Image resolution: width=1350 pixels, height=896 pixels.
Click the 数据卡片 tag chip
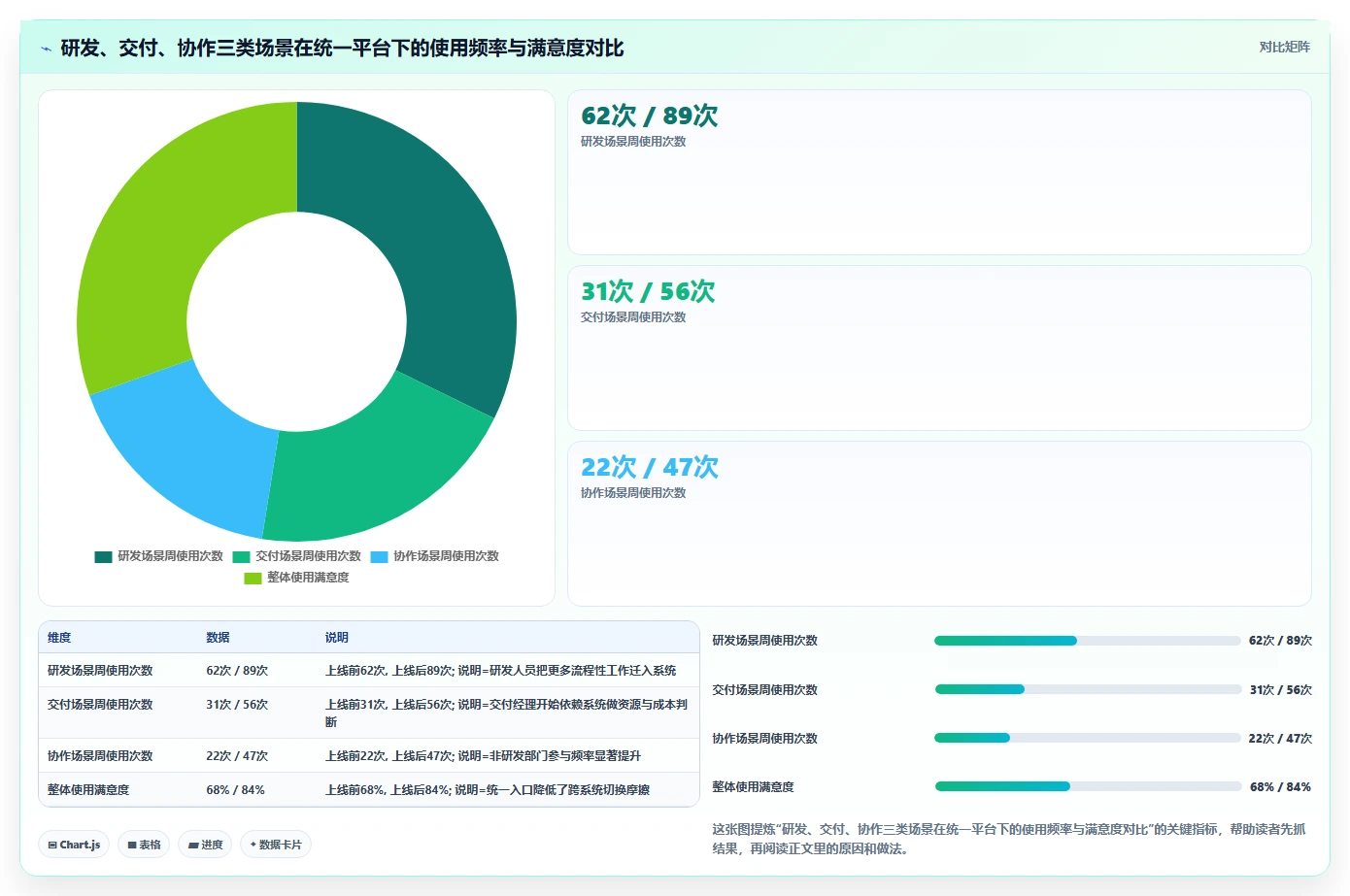[276, 845]
